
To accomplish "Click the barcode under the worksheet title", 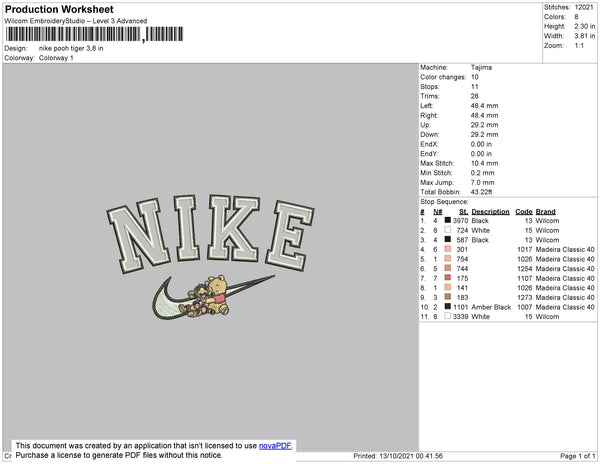I will coord(94,34).
